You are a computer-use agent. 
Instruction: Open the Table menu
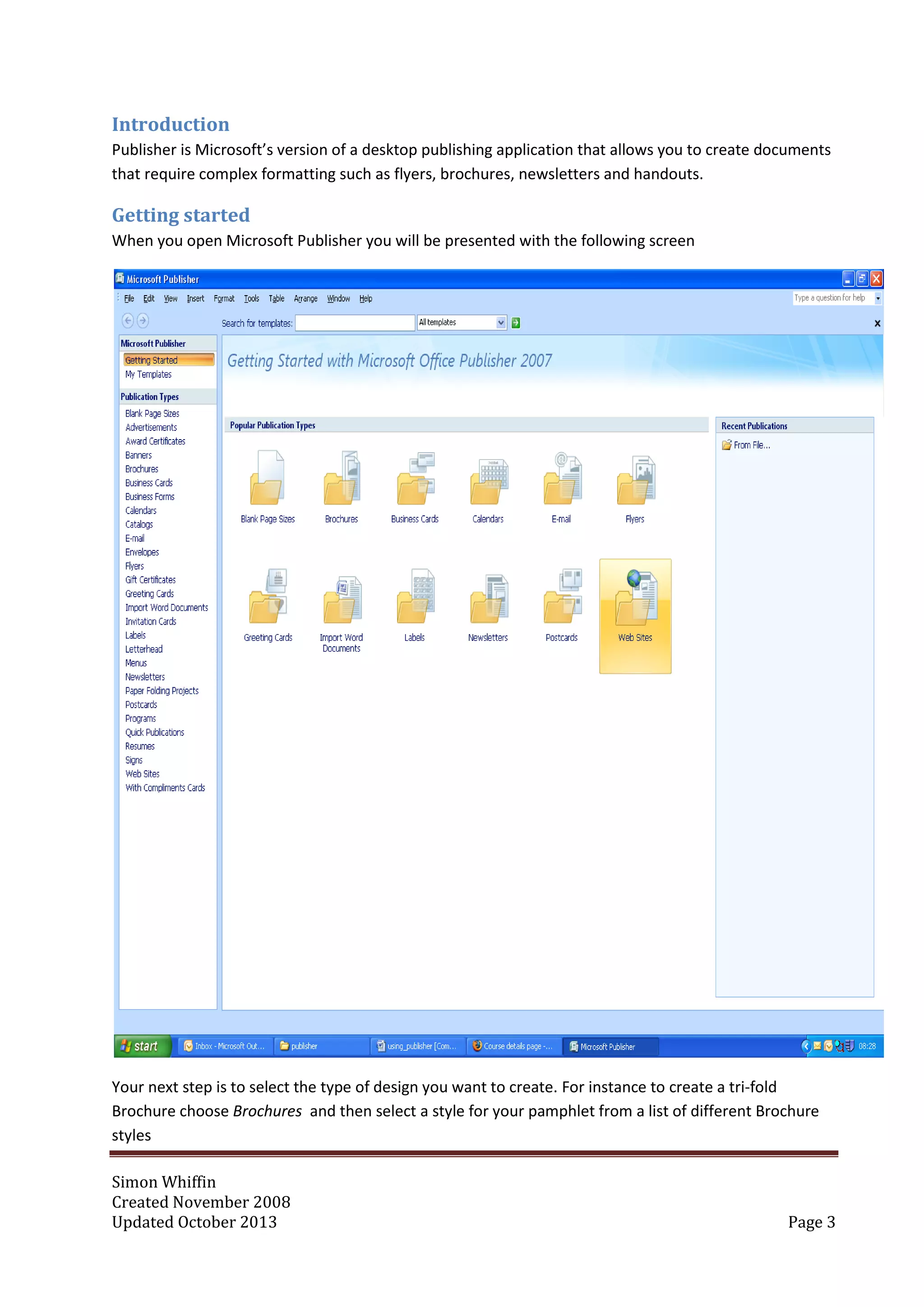pos(277,298)
